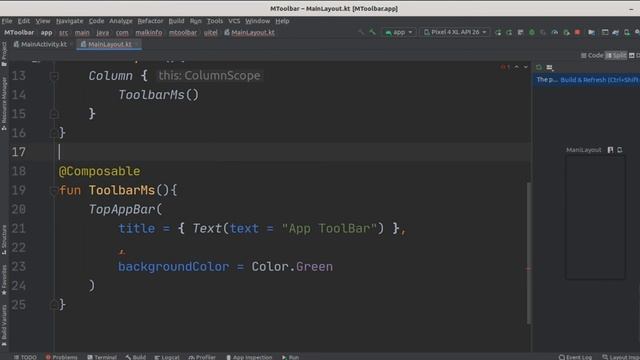Open the Event Log
This screenshot has width=640, height=360.
pyautogui.click(x=575, y=357)
